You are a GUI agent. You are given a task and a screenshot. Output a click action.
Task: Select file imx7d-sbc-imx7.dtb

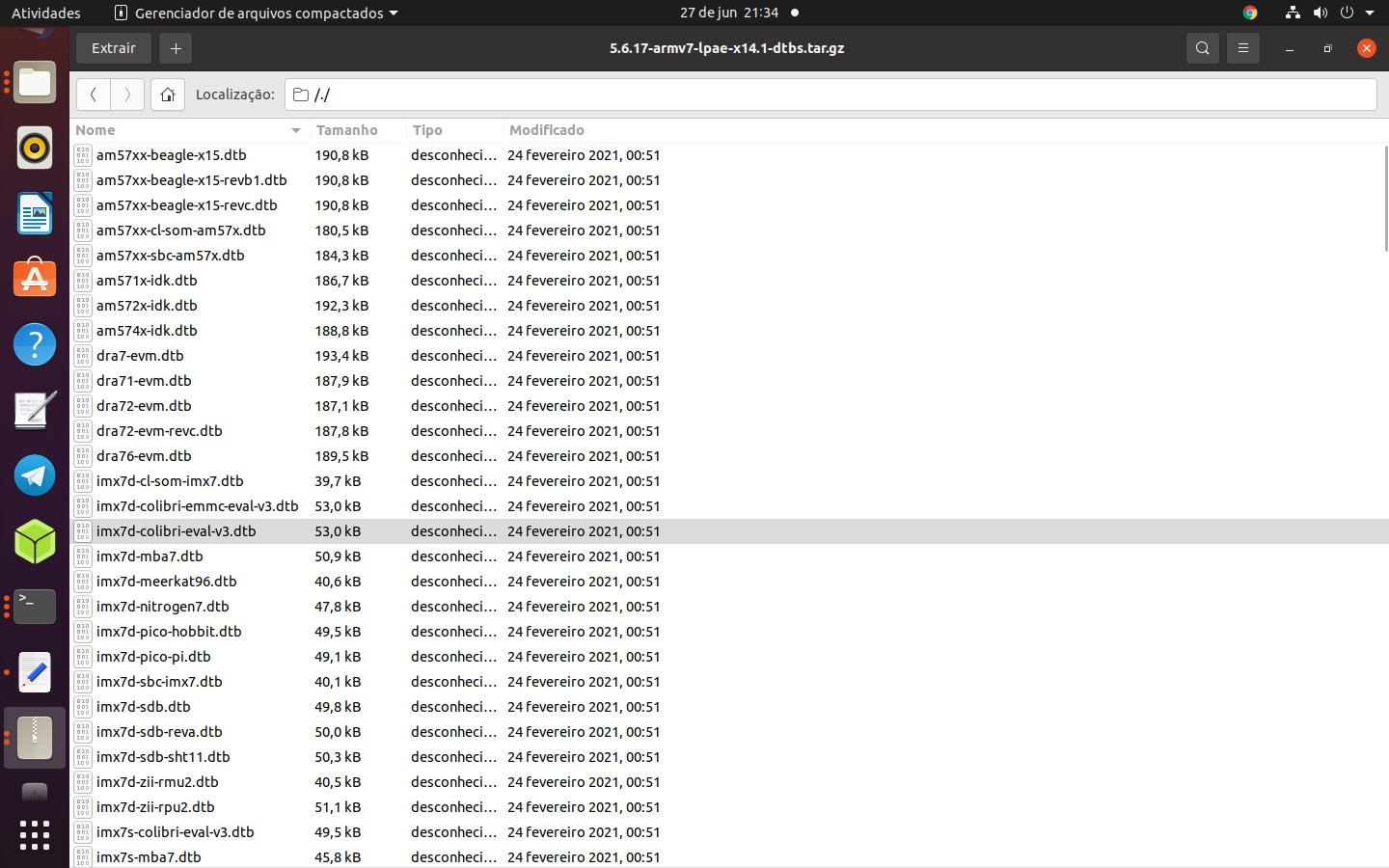[730, 682]
